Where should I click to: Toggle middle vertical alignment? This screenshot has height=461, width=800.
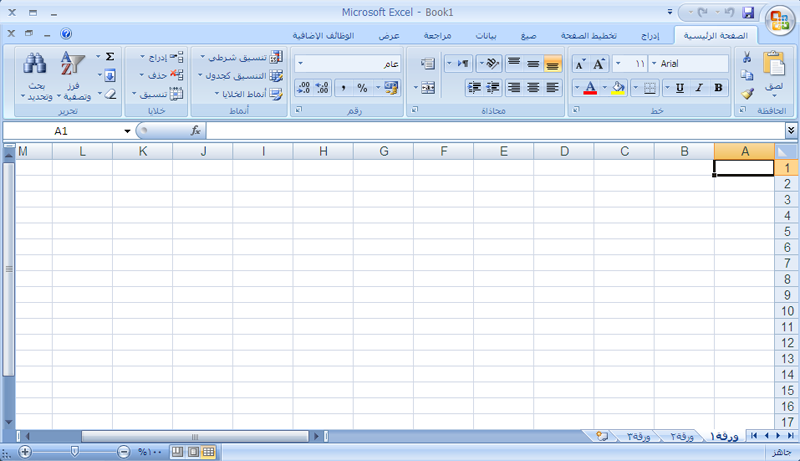[x=533, y=64]
